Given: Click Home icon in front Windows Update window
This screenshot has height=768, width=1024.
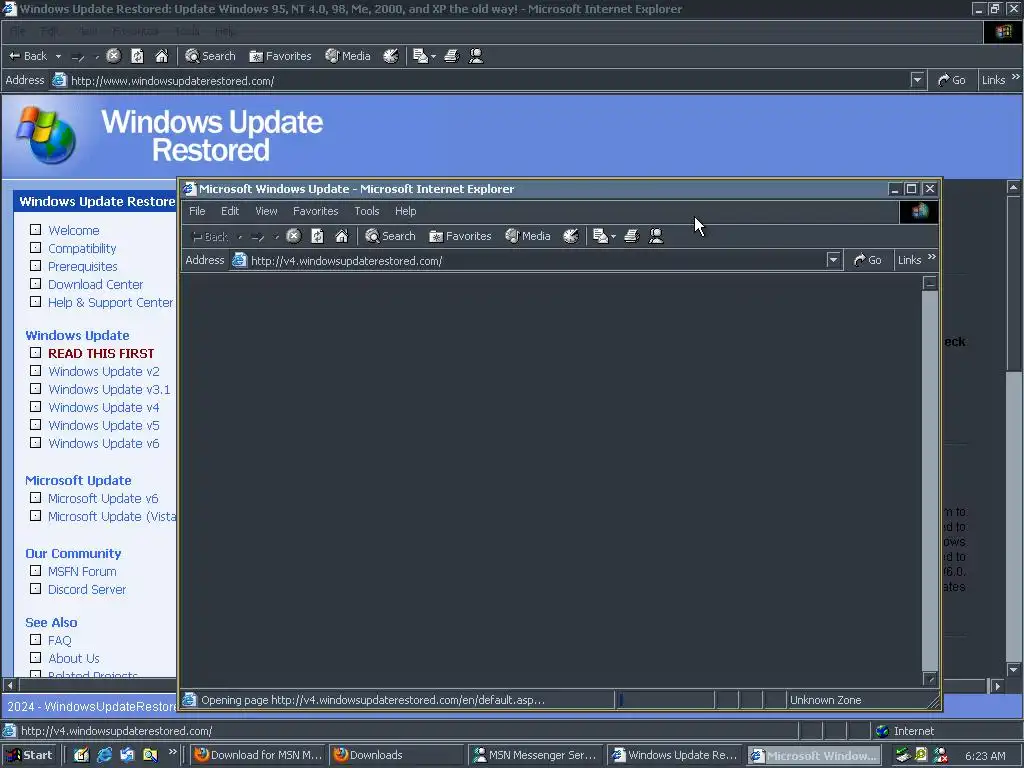Looking at the screenshot, I should pos(342,236).
